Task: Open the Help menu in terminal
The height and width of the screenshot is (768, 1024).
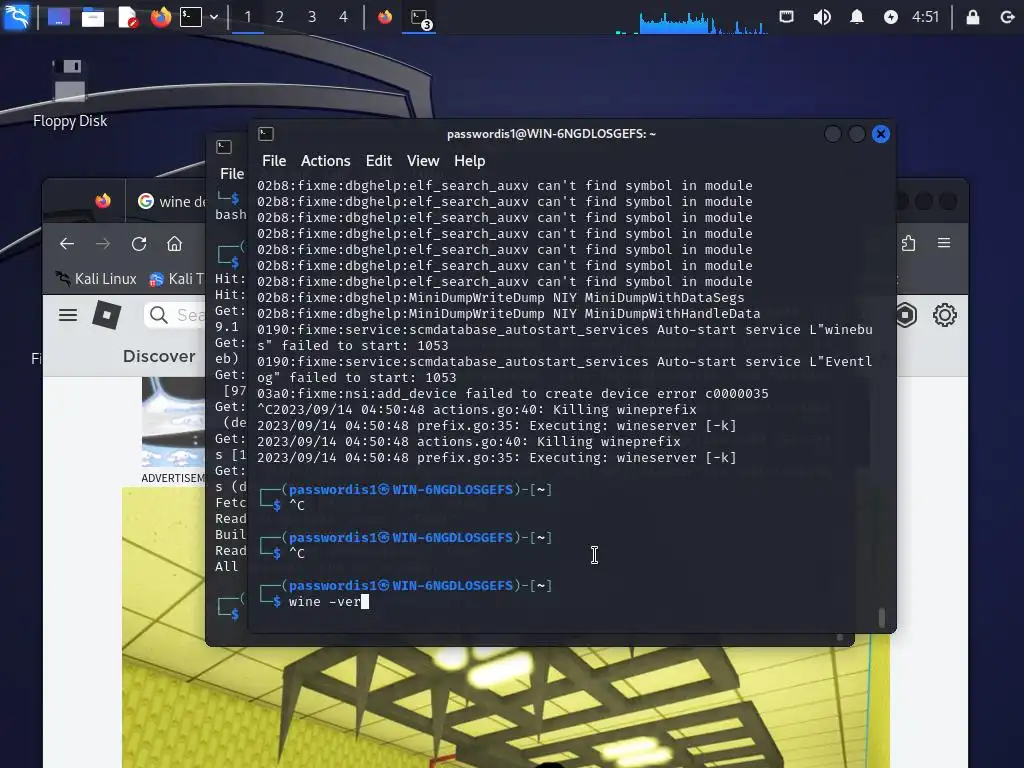Action: coord(470,161)
